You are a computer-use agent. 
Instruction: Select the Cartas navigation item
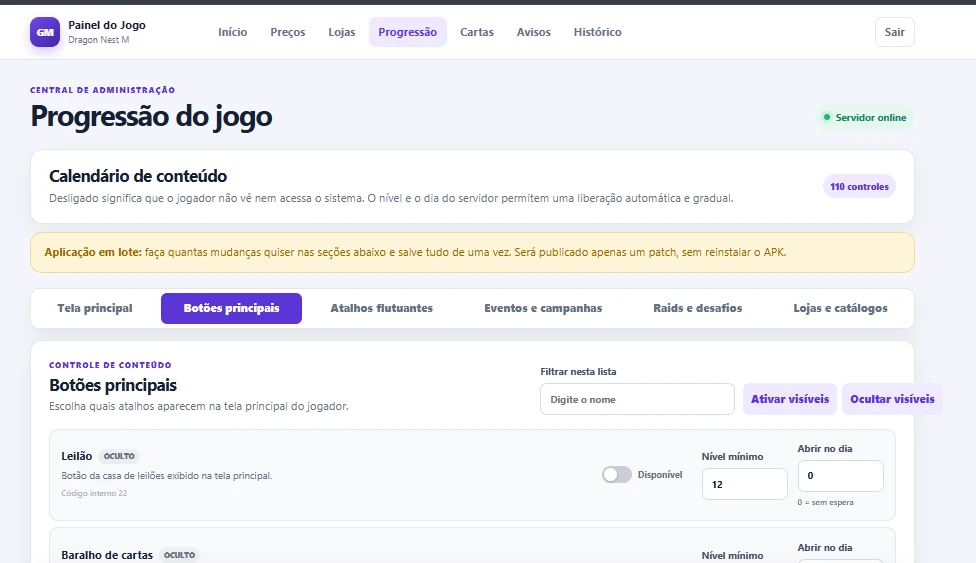(477, 32)
